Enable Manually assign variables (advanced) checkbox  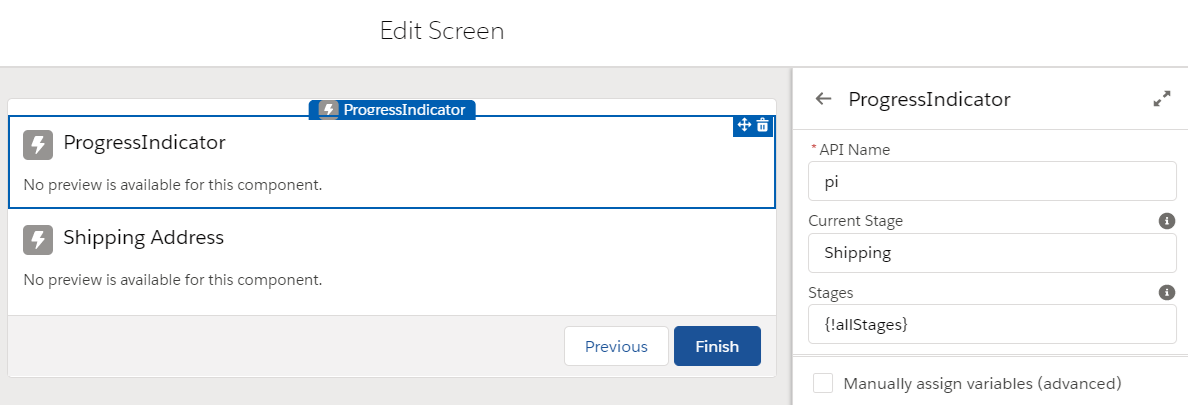point(823,383)
